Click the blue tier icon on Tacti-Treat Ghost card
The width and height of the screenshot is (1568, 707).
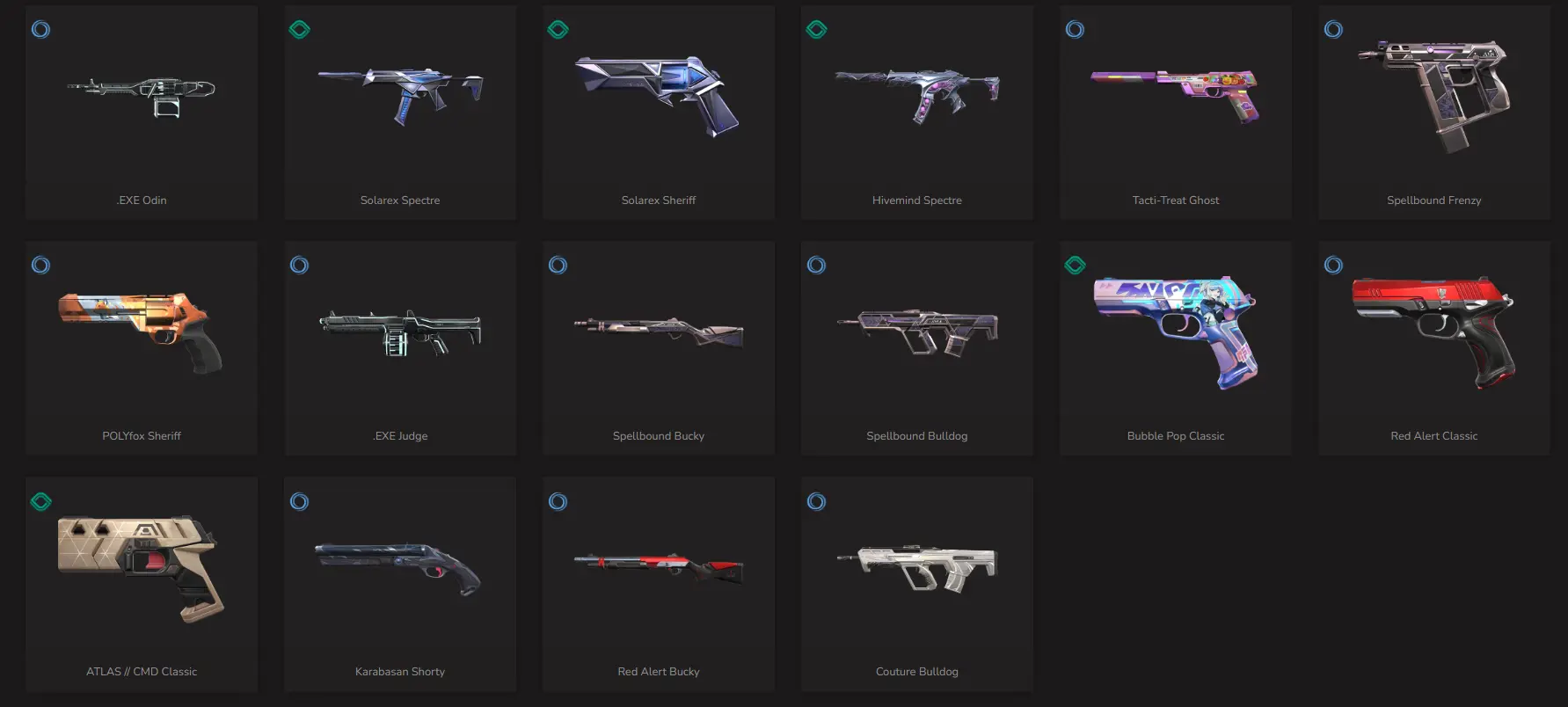(1075, 30)
